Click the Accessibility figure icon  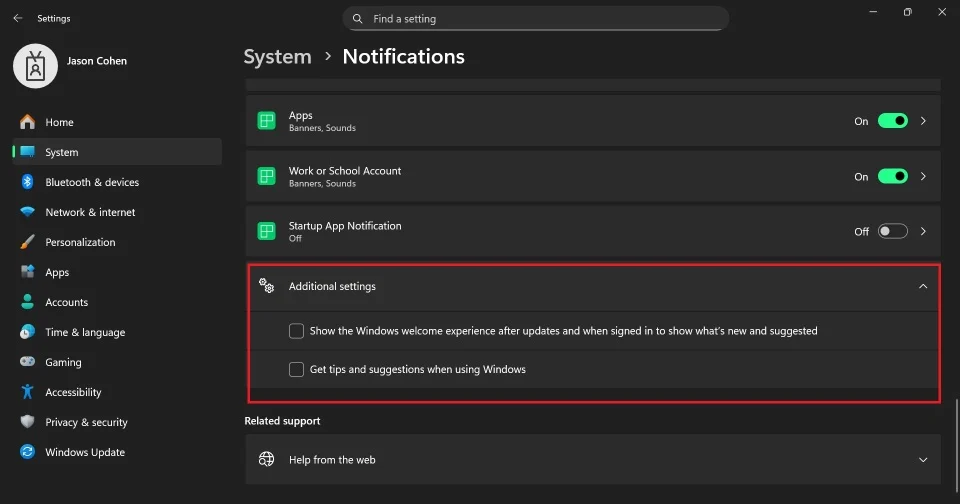[28, 392]
